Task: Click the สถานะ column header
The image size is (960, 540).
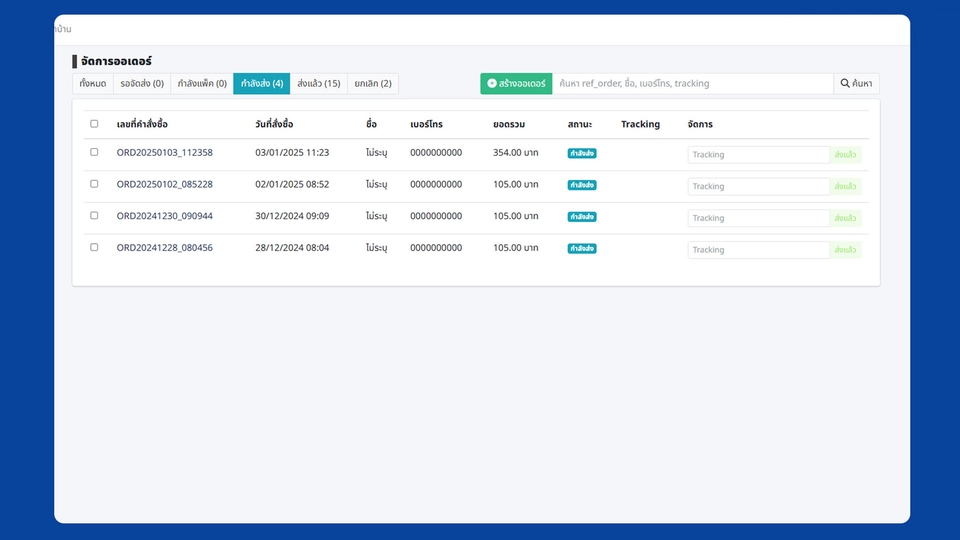Action: coord(580,124)
